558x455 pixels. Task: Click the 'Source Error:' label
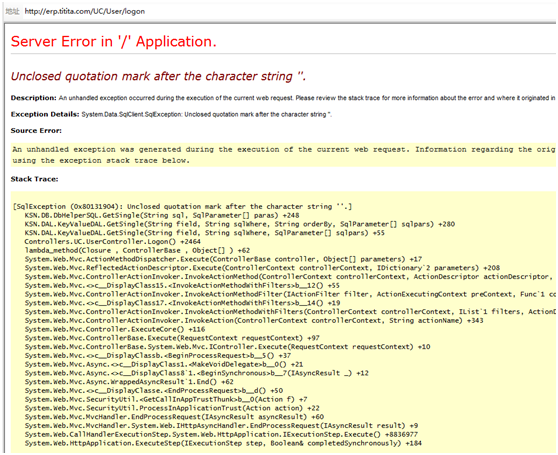click(x=36, y=131)
